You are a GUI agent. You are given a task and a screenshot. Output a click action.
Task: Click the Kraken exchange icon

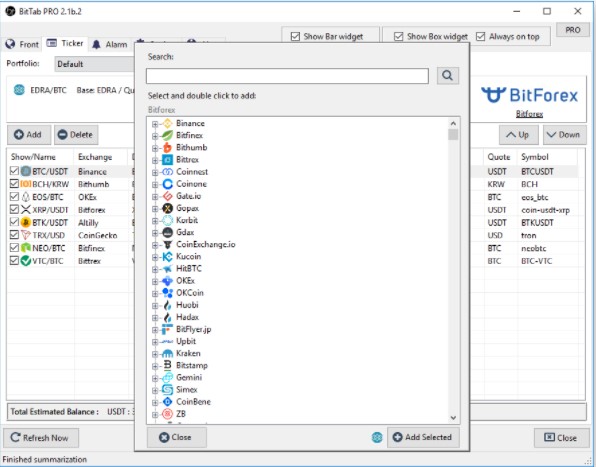pos(167,354)
